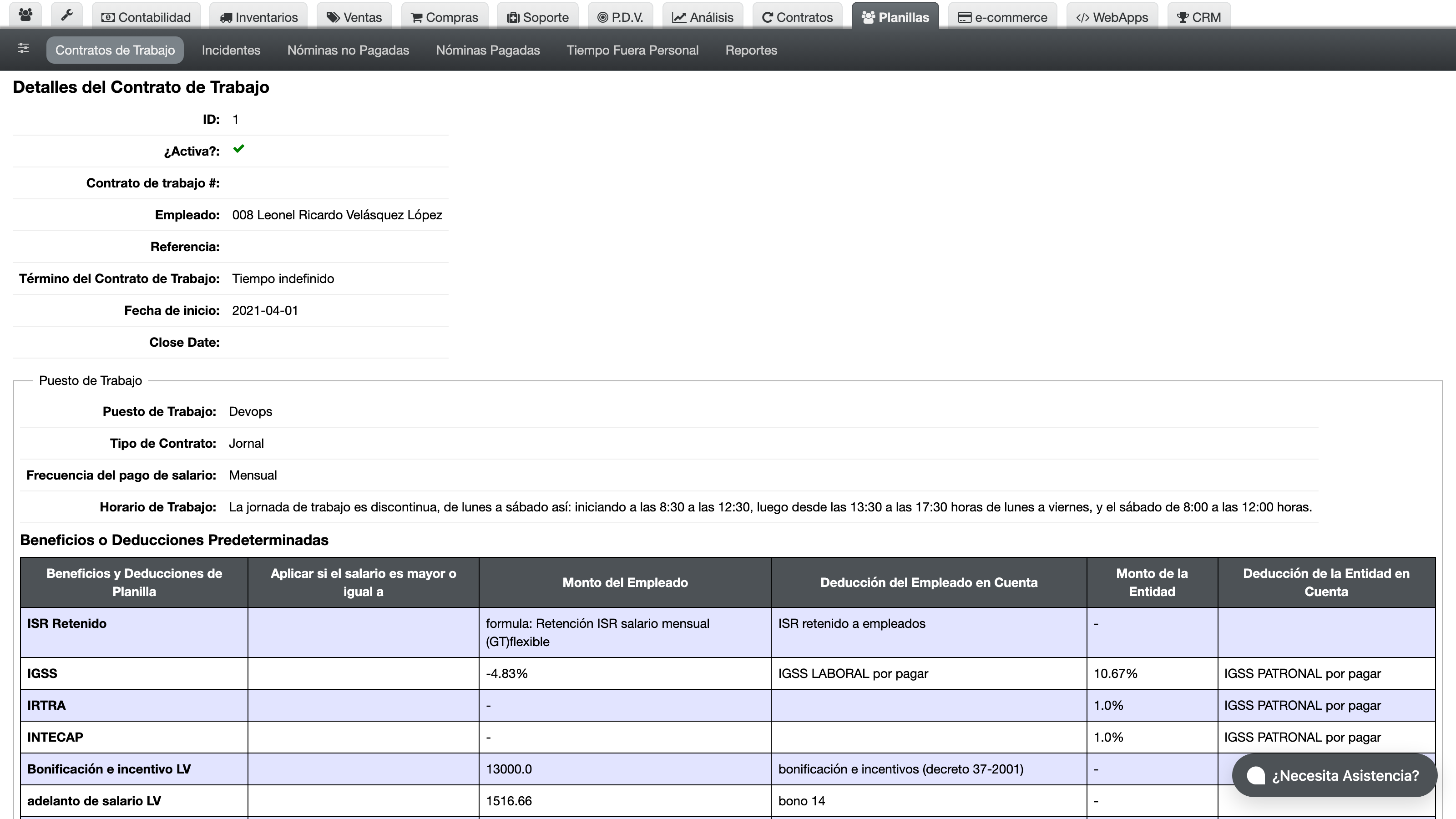Select the e-commerce tab
1456x819 pixels.
pyautogui.click(x=1003, y=16)
